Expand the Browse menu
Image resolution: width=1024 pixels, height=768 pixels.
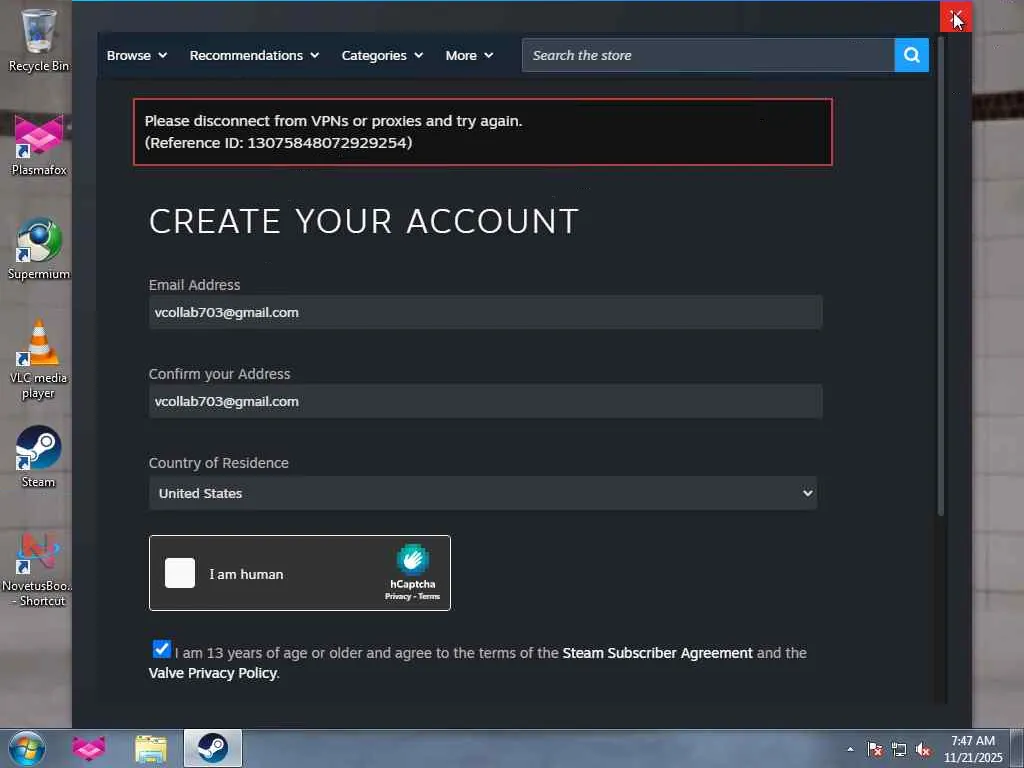(x=136, y=56)
